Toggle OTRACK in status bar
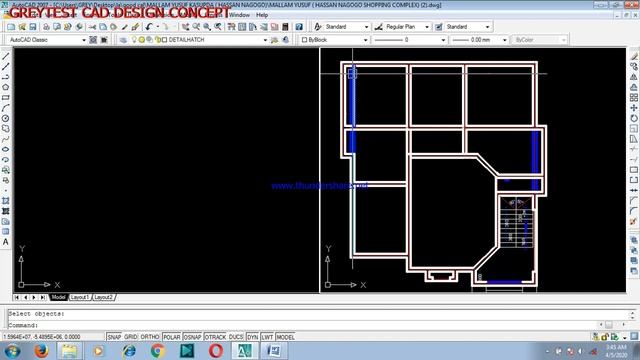 click(x=215, y=337)
